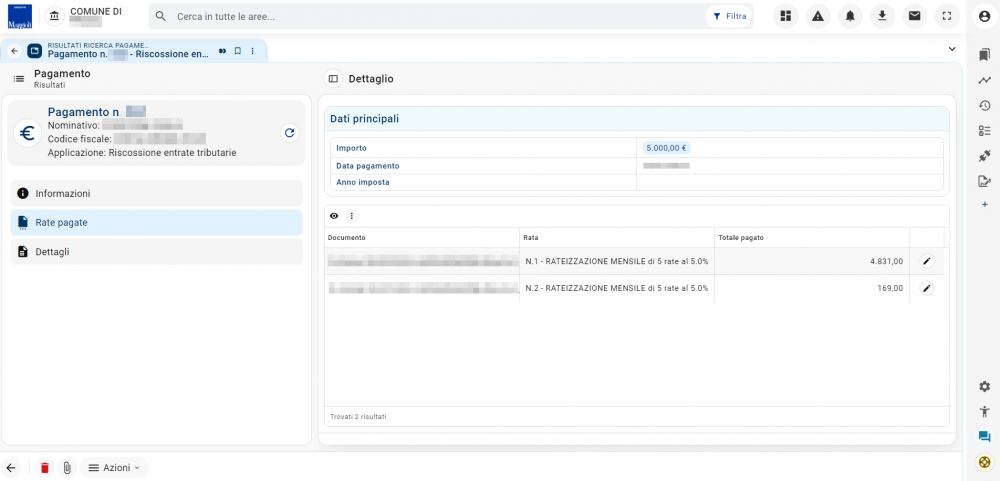
Task: Click the 5.000,00 € amount chip
Action: tap(666, 148)
